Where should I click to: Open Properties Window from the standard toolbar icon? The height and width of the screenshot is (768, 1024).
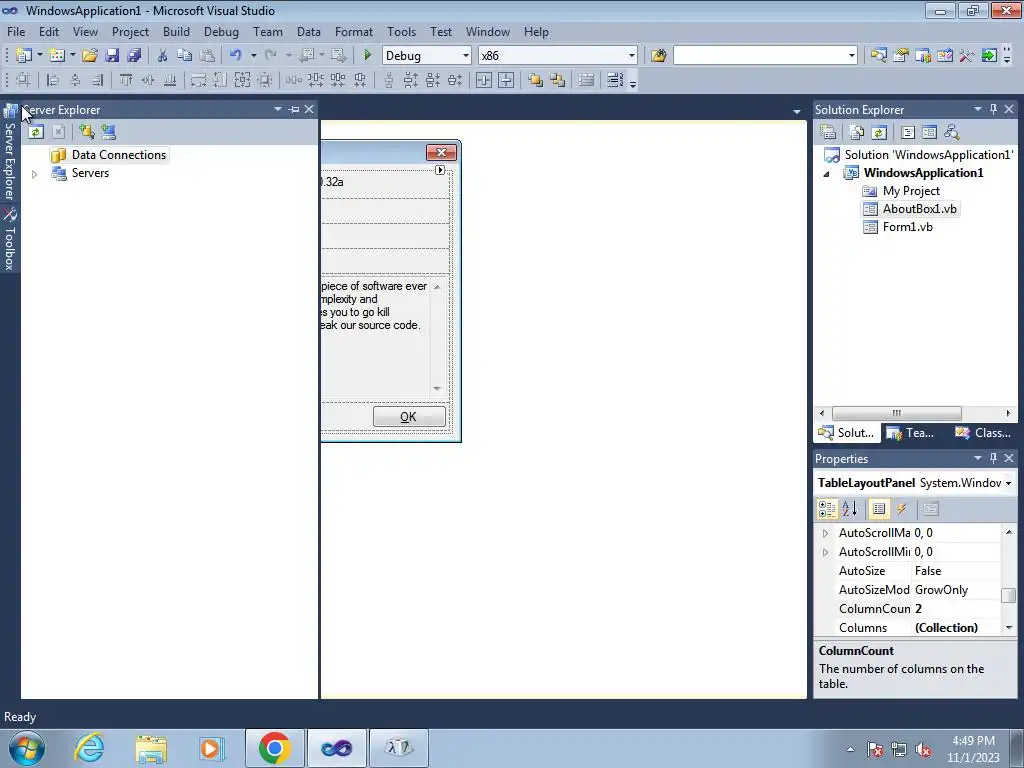pos(901,56)
